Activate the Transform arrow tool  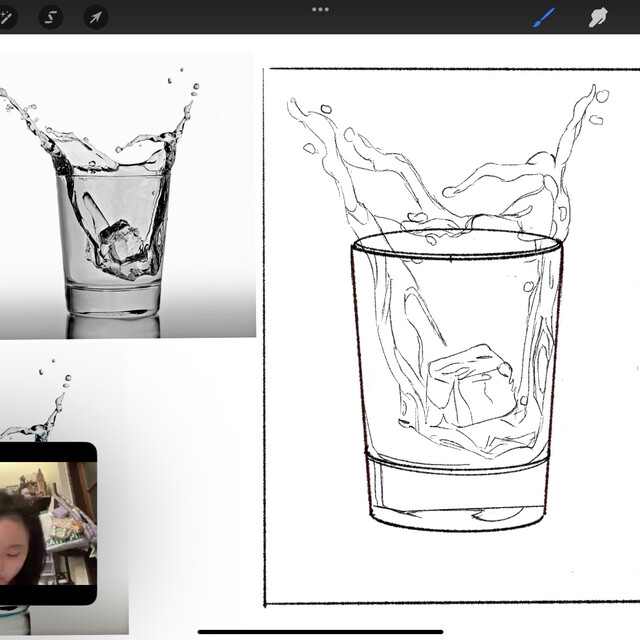pyautogui.click(x=95, y=17)
